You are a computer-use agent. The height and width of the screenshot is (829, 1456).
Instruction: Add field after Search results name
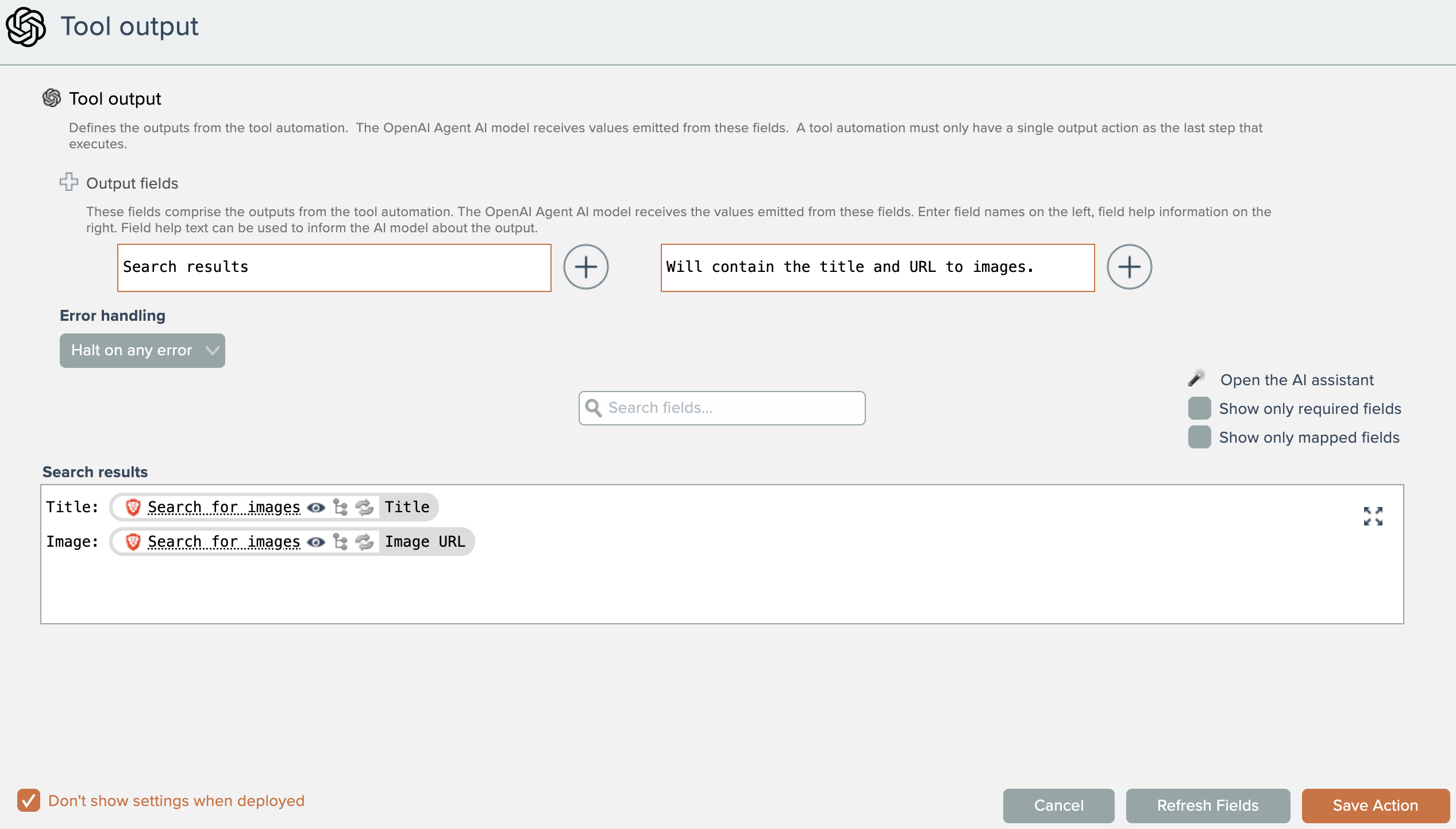pos(586,267)
